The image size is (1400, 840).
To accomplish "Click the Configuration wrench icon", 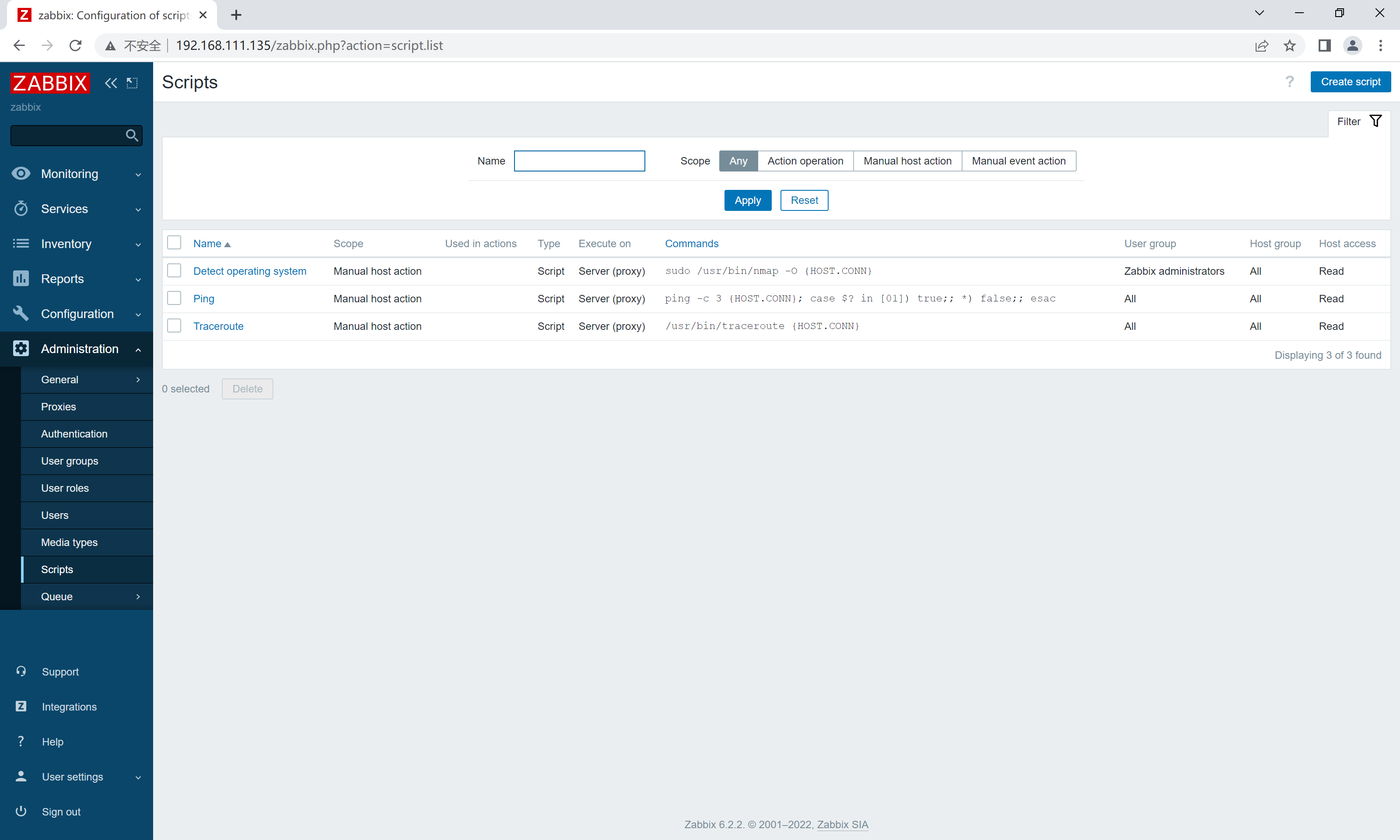I will coord(21,314).
